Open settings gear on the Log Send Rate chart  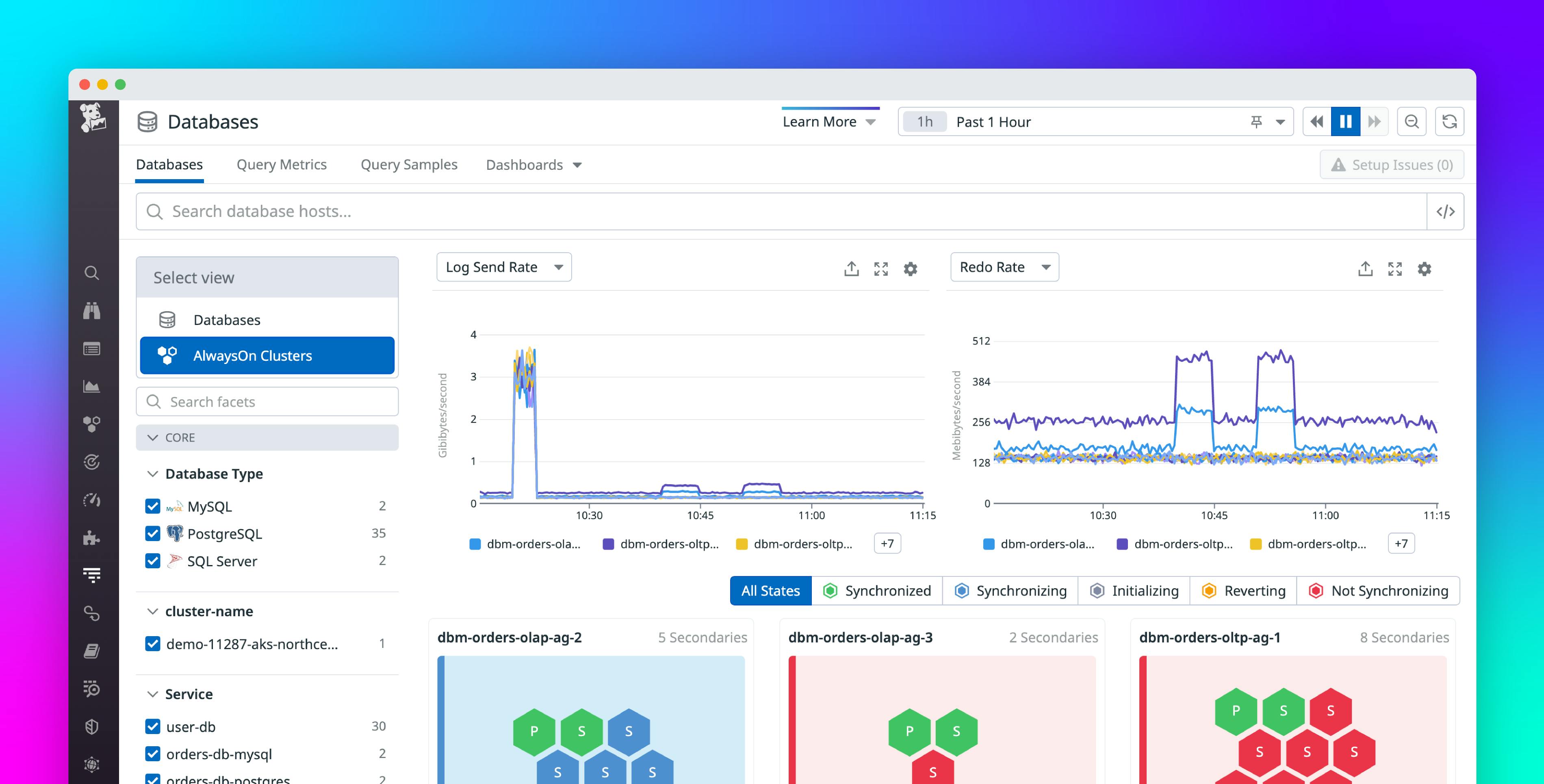tap(911, 269)
